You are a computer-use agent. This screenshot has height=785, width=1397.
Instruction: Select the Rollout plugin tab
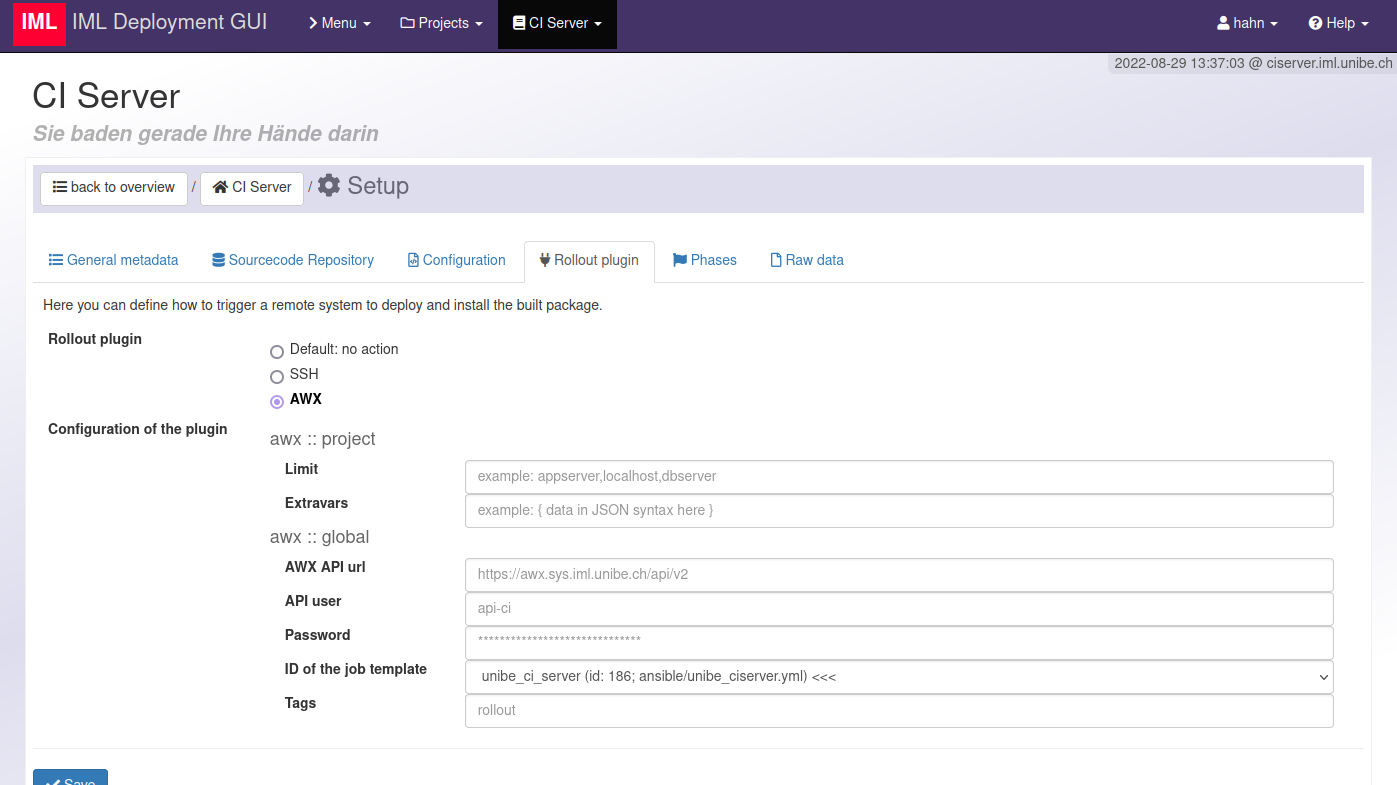589,261
